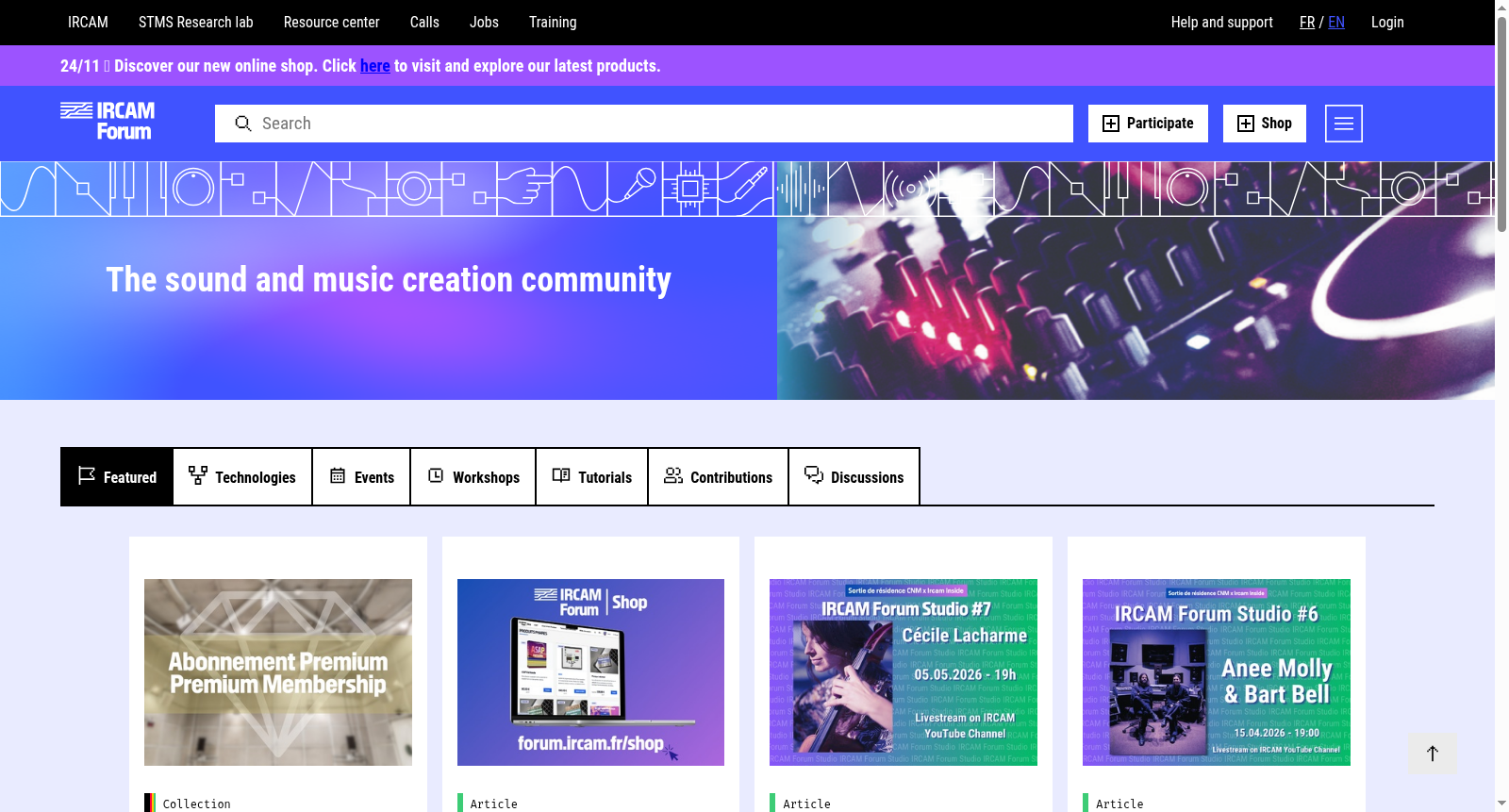
Task: Open the IRCAM Forum Shop article image
Action: coord(590,672)
